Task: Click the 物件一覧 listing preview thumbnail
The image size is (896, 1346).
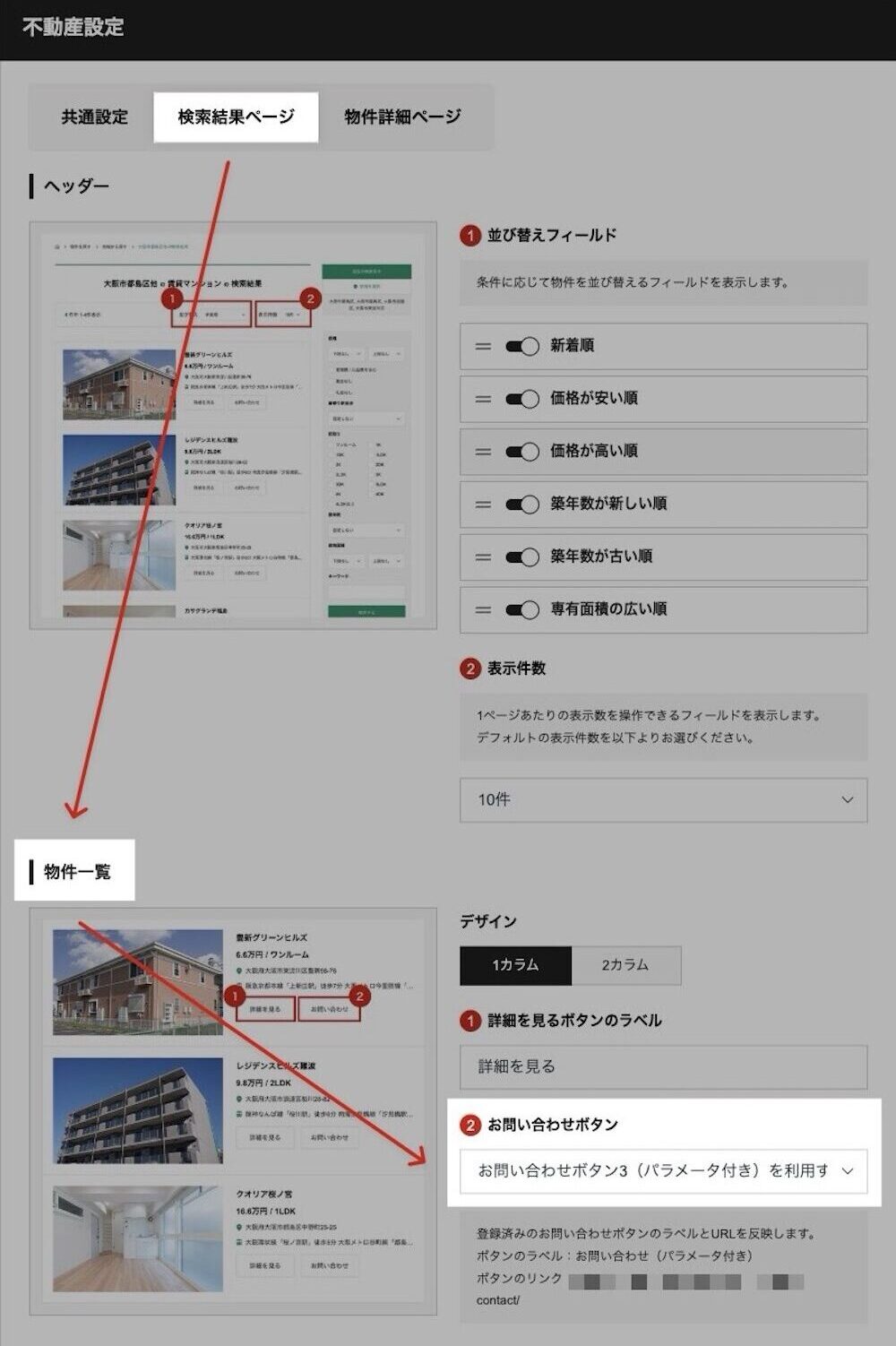Action: coord(233,1111)
